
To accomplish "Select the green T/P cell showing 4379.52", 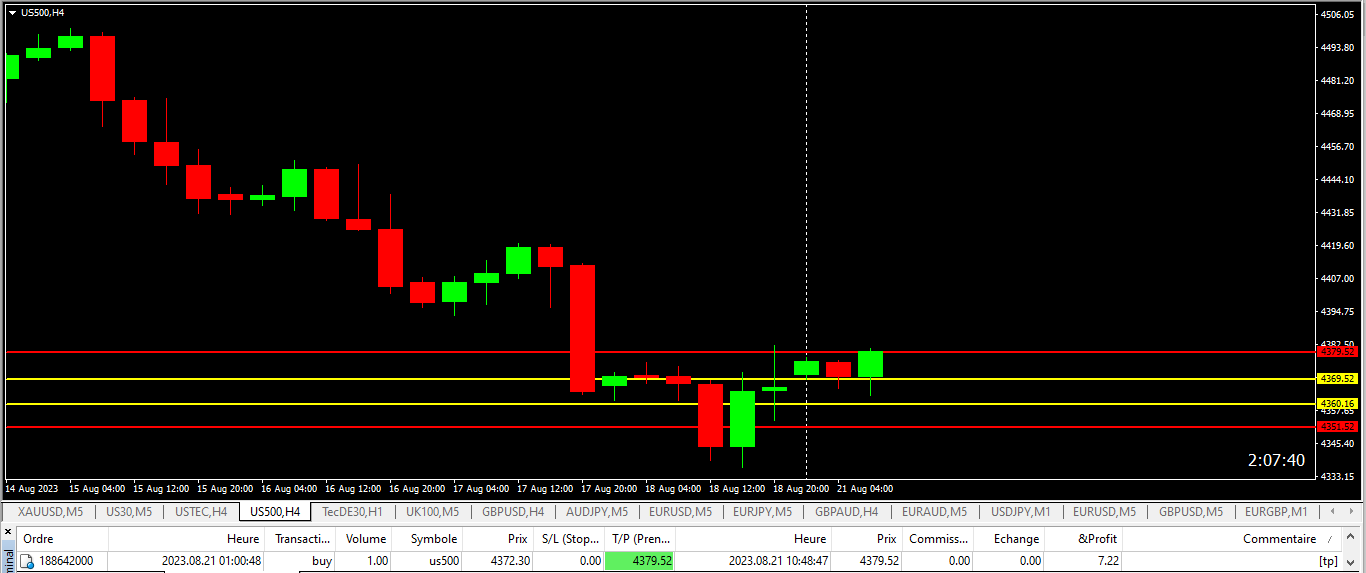I will [x=639, y=561].
